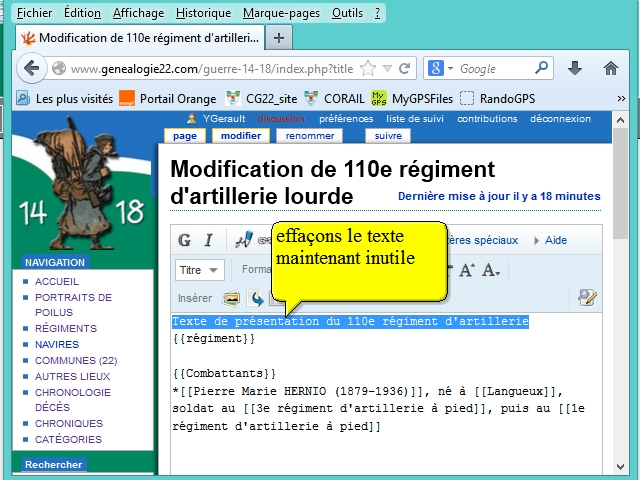Switch to the renommer tab
This screenshot has height=480, width=640.
coord(310,136)
